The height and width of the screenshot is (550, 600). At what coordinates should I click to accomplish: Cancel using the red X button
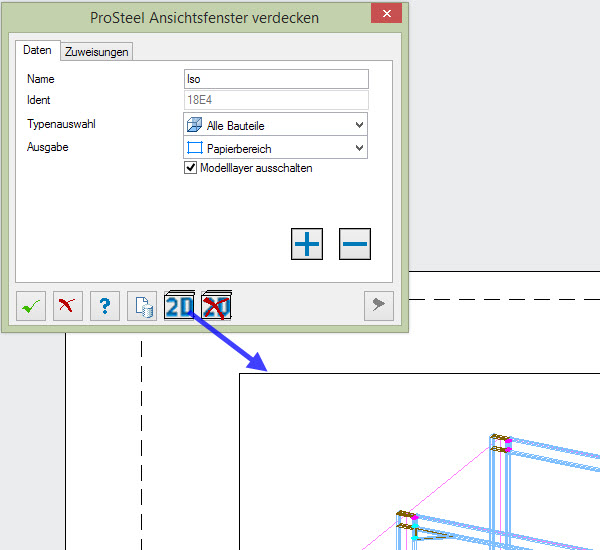(x=68, y=306)
